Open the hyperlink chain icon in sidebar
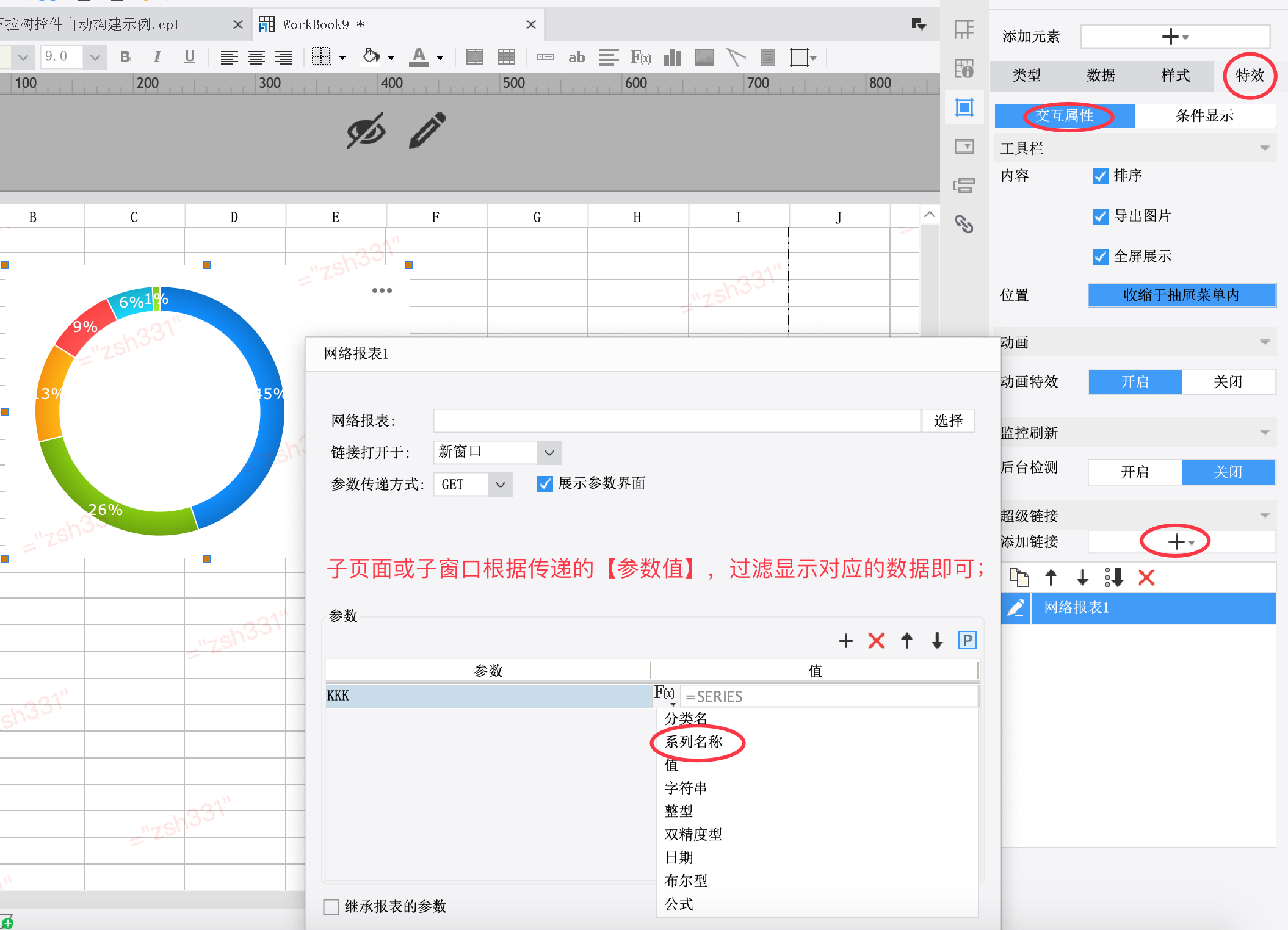The image size is (1288, 930). [964, 225]
